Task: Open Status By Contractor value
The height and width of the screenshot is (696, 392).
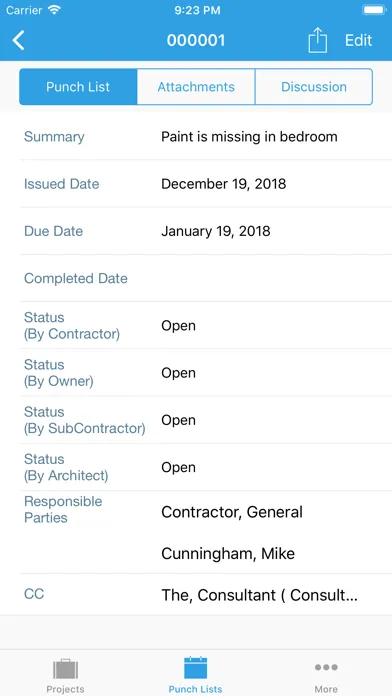Action: tap(178, 326)
